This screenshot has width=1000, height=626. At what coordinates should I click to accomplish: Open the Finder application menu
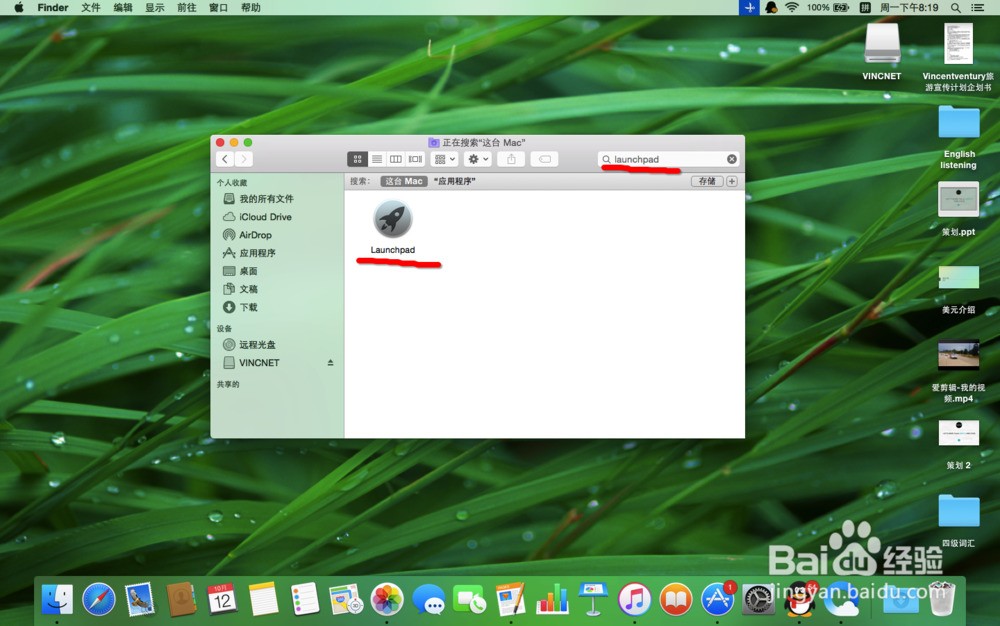point(52,8)
